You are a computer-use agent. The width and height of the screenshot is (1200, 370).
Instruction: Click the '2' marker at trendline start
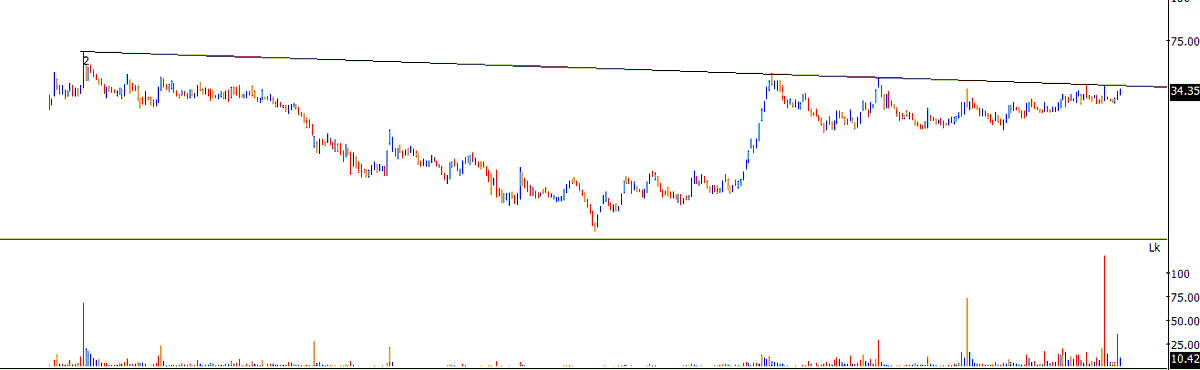(x=86, y=61)
